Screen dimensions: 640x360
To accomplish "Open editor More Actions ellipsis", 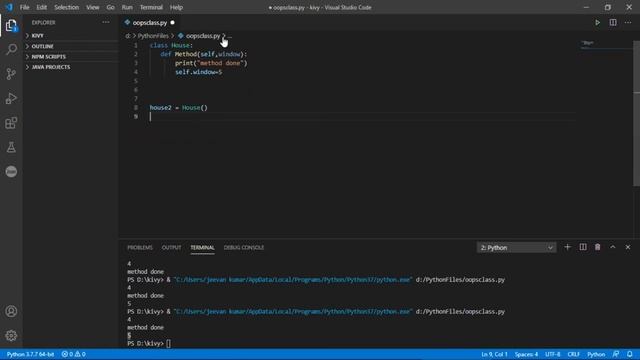I will pos(628,22).
